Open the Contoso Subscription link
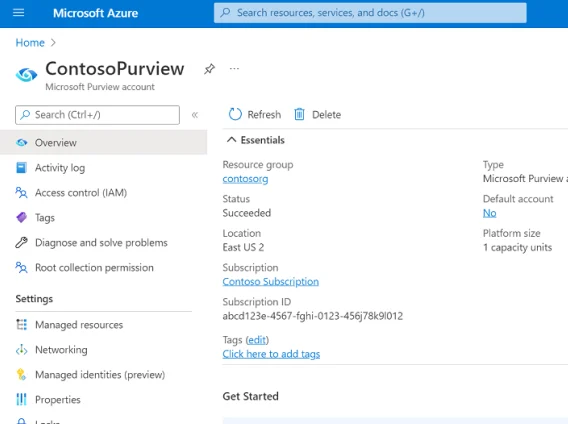Screen dimensions: 568x424 pyautogui.click(x=271, y=282)
